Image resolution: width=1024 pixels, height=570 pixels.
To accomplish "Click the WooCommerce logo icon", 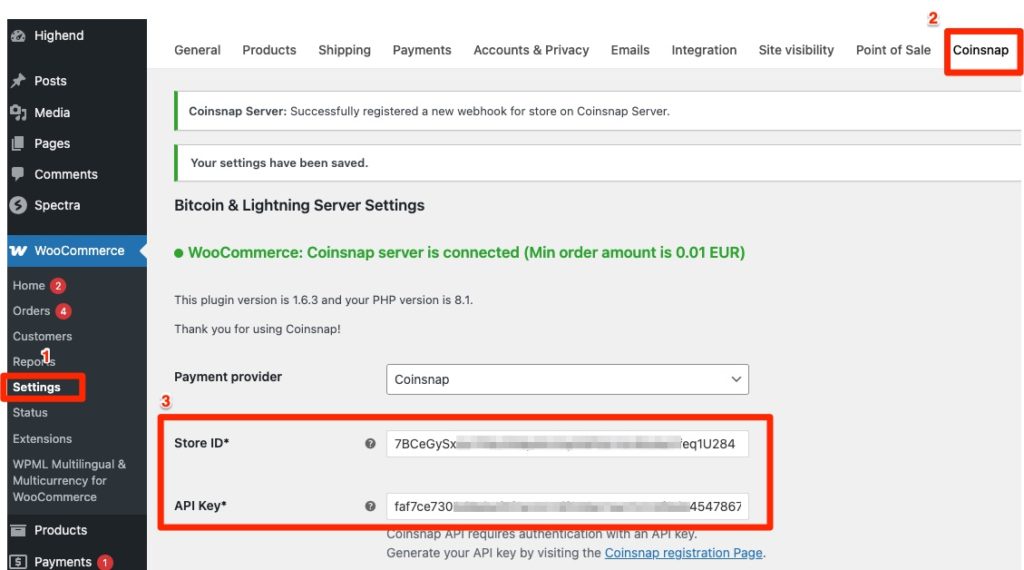I will tap(18, 251).
